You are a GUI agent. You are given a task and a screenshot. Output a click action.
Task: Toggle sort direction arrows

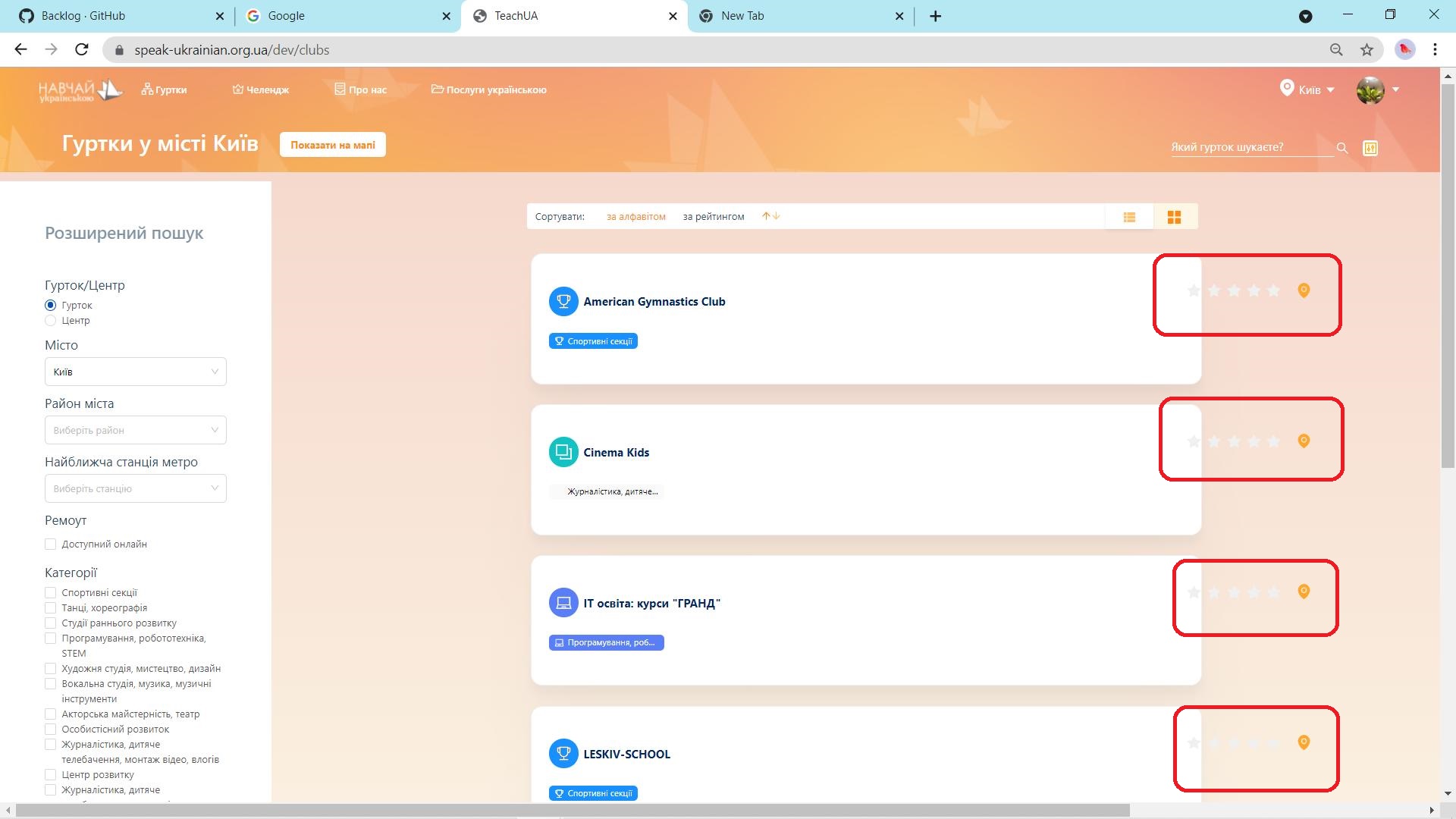[770, 216]
